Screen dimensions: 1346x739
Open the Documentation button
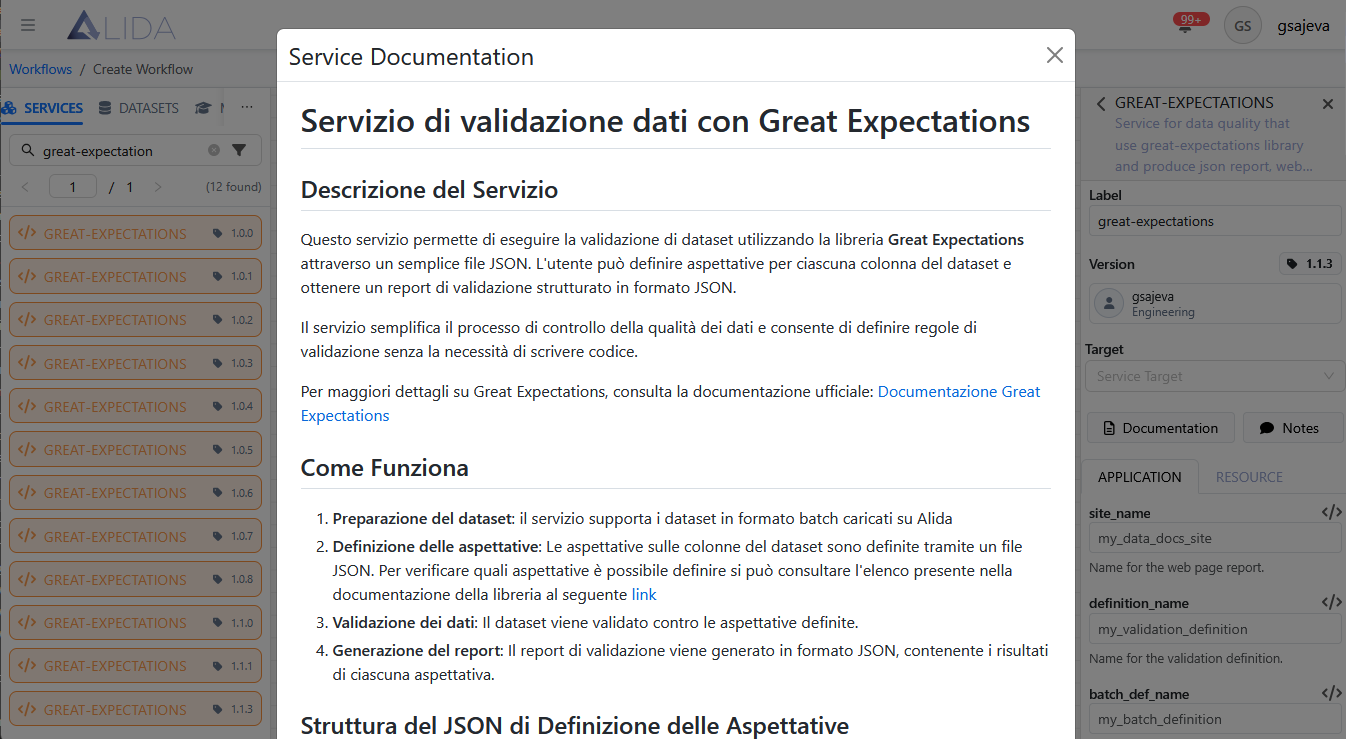[1160, 428]
